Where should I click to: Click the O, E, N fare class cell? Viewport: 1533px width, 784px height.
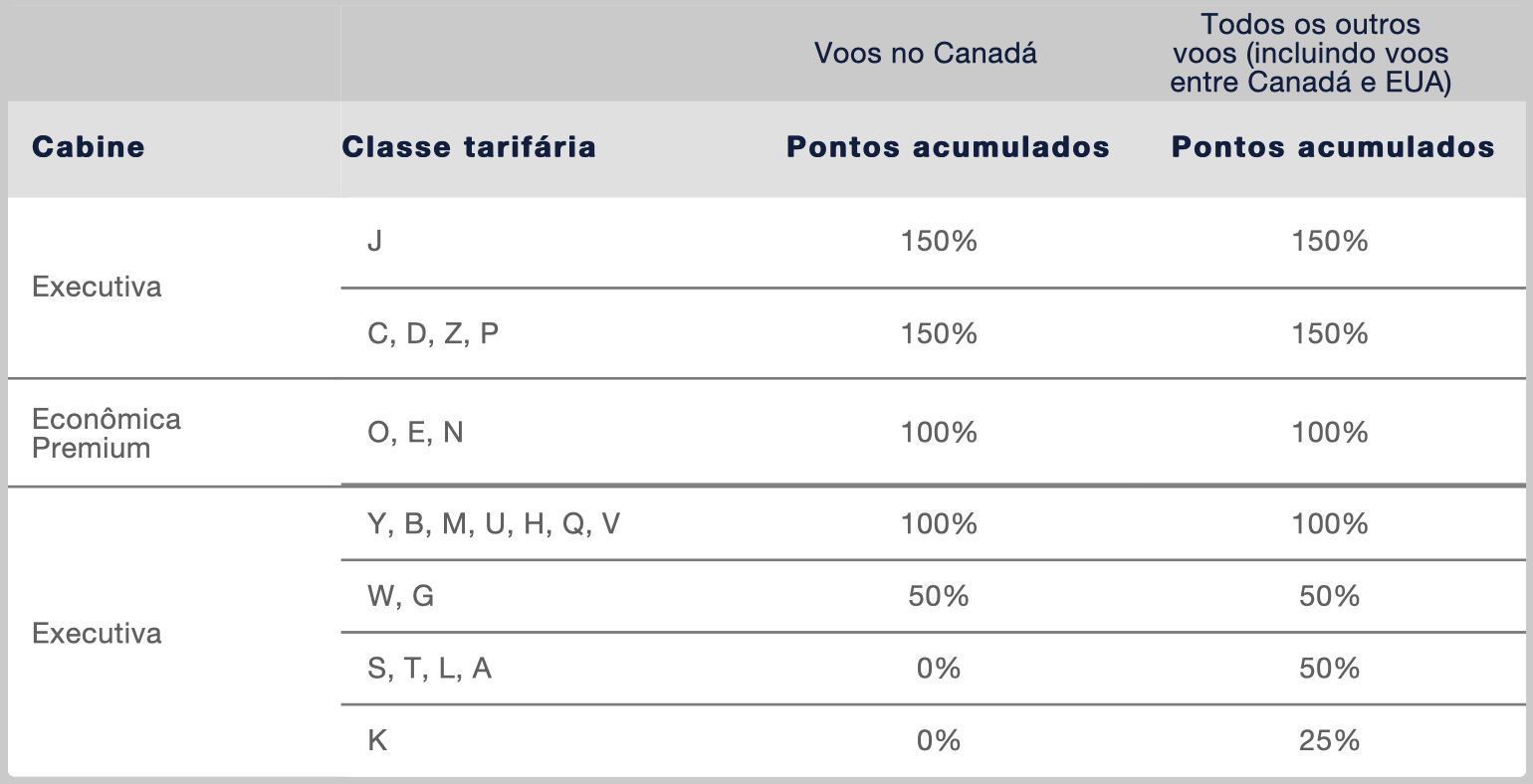tap(415, 433)
